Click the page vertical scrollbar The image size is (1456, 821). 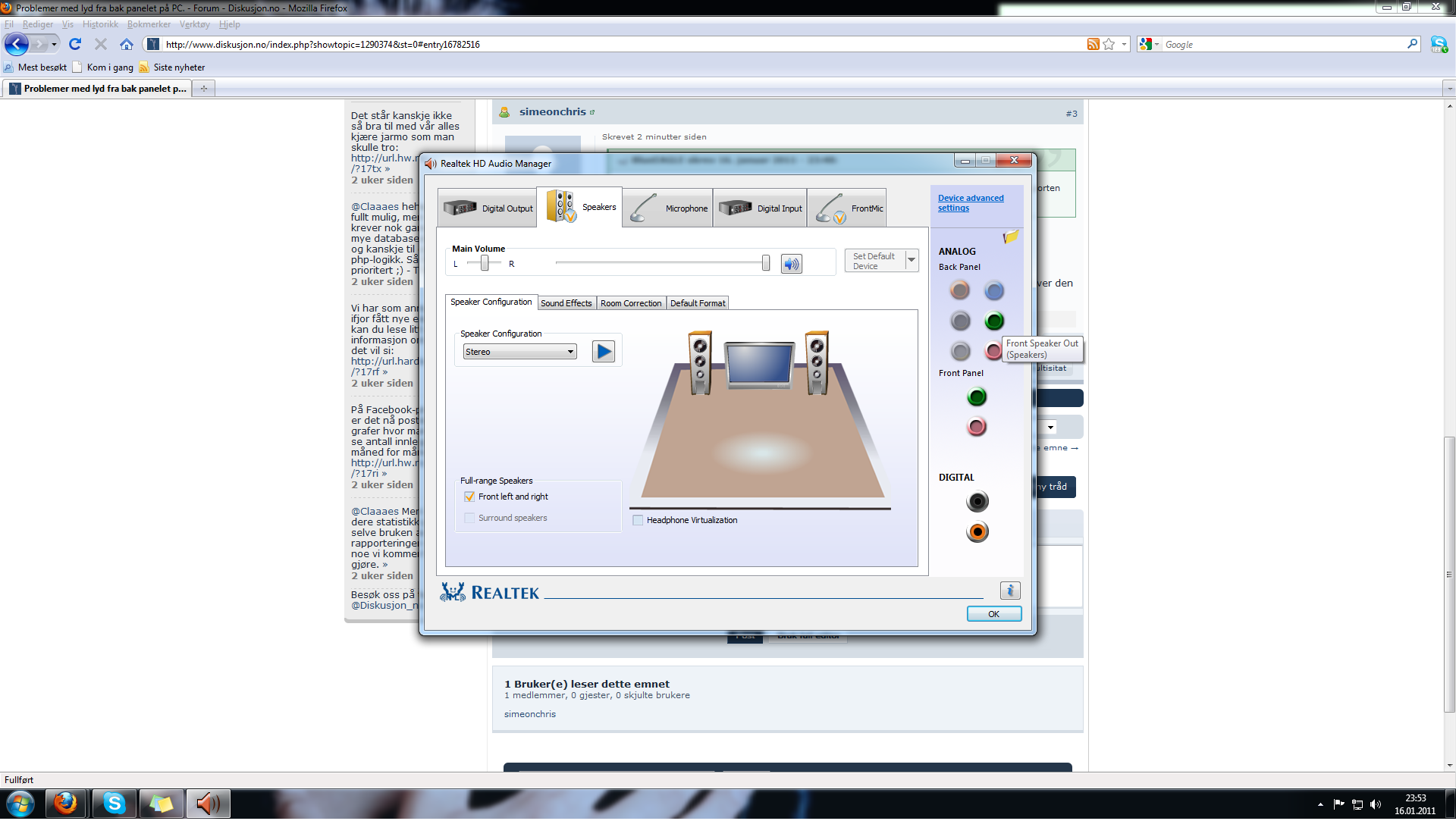pos(1449,574)
